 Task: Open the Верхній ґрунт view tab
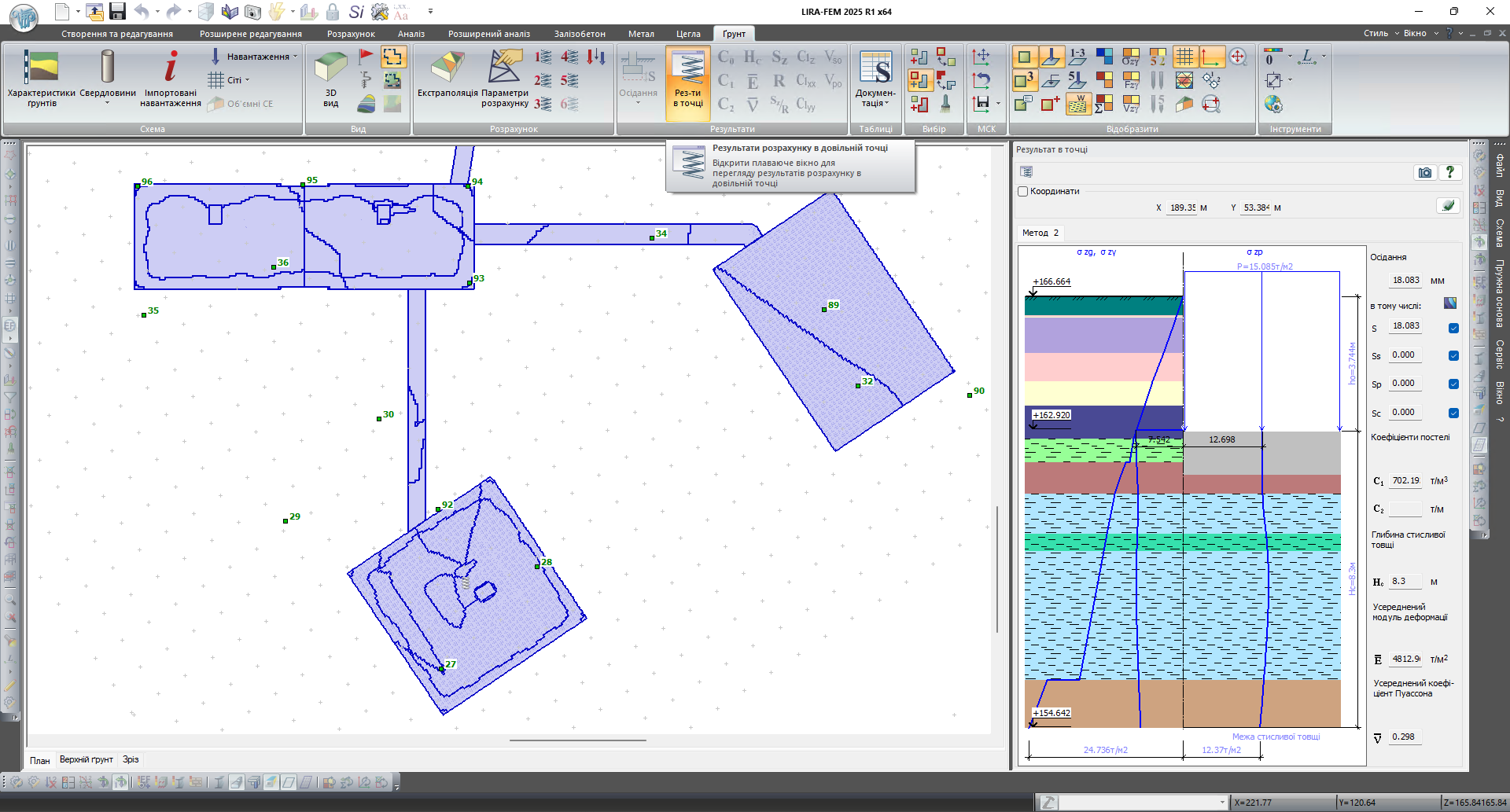pos(87,759)
